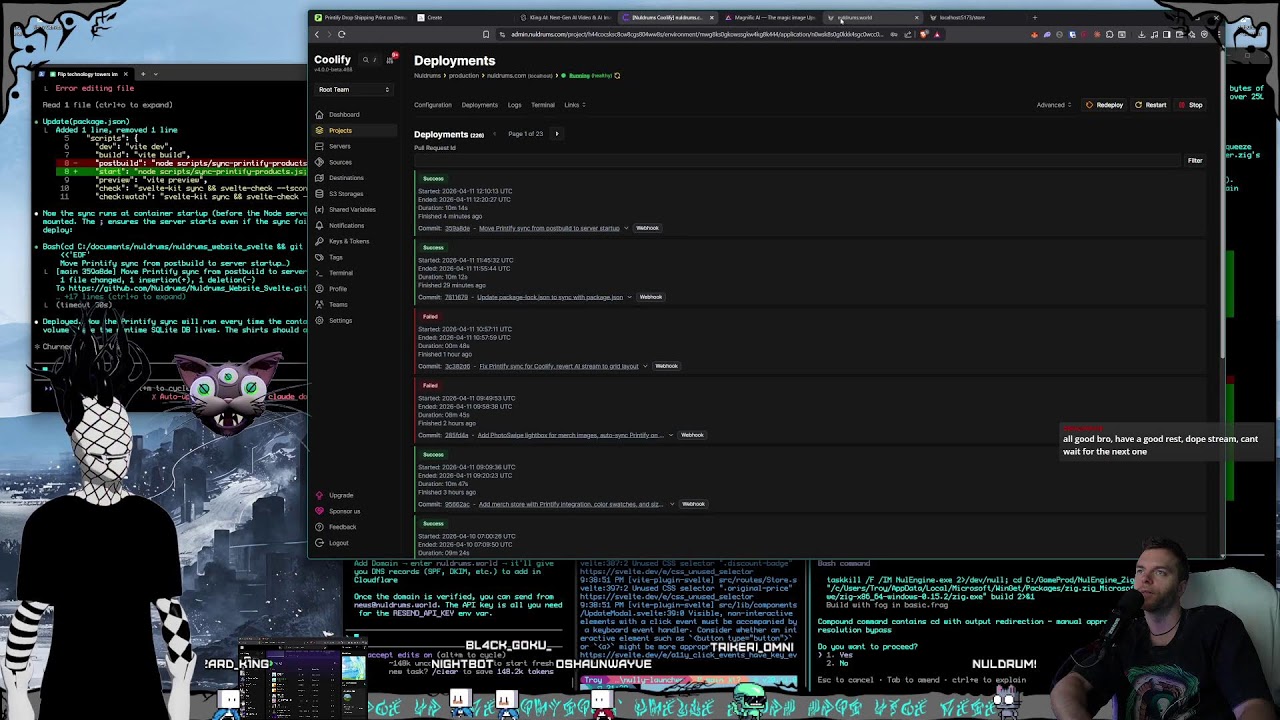Open Servers section in Coolify sidebar
1280x720 pixels.
340,146
